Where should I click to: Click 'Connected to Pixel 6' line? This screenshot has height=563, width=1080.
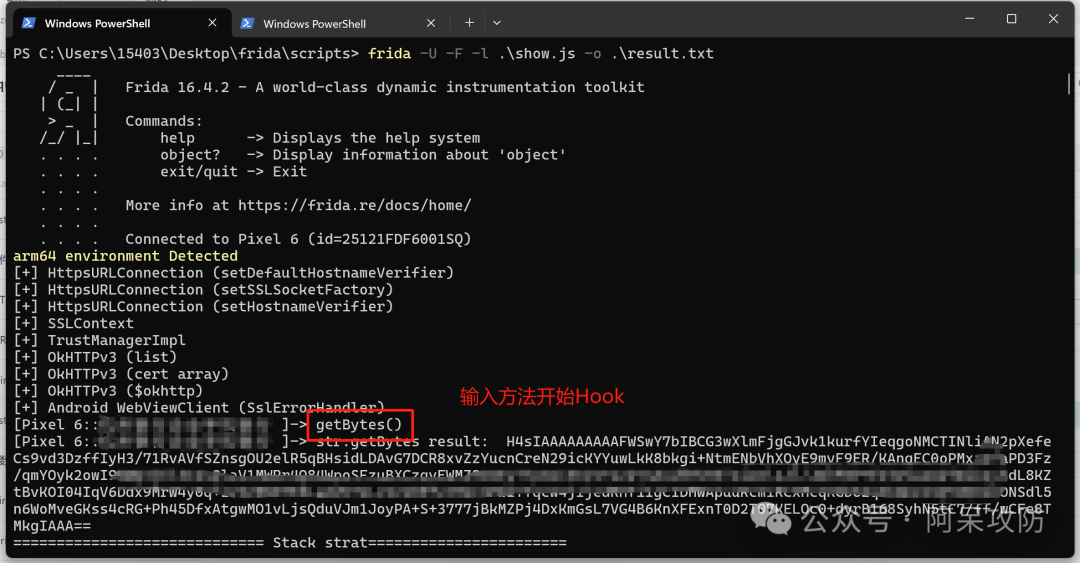(x=298, y=239)
